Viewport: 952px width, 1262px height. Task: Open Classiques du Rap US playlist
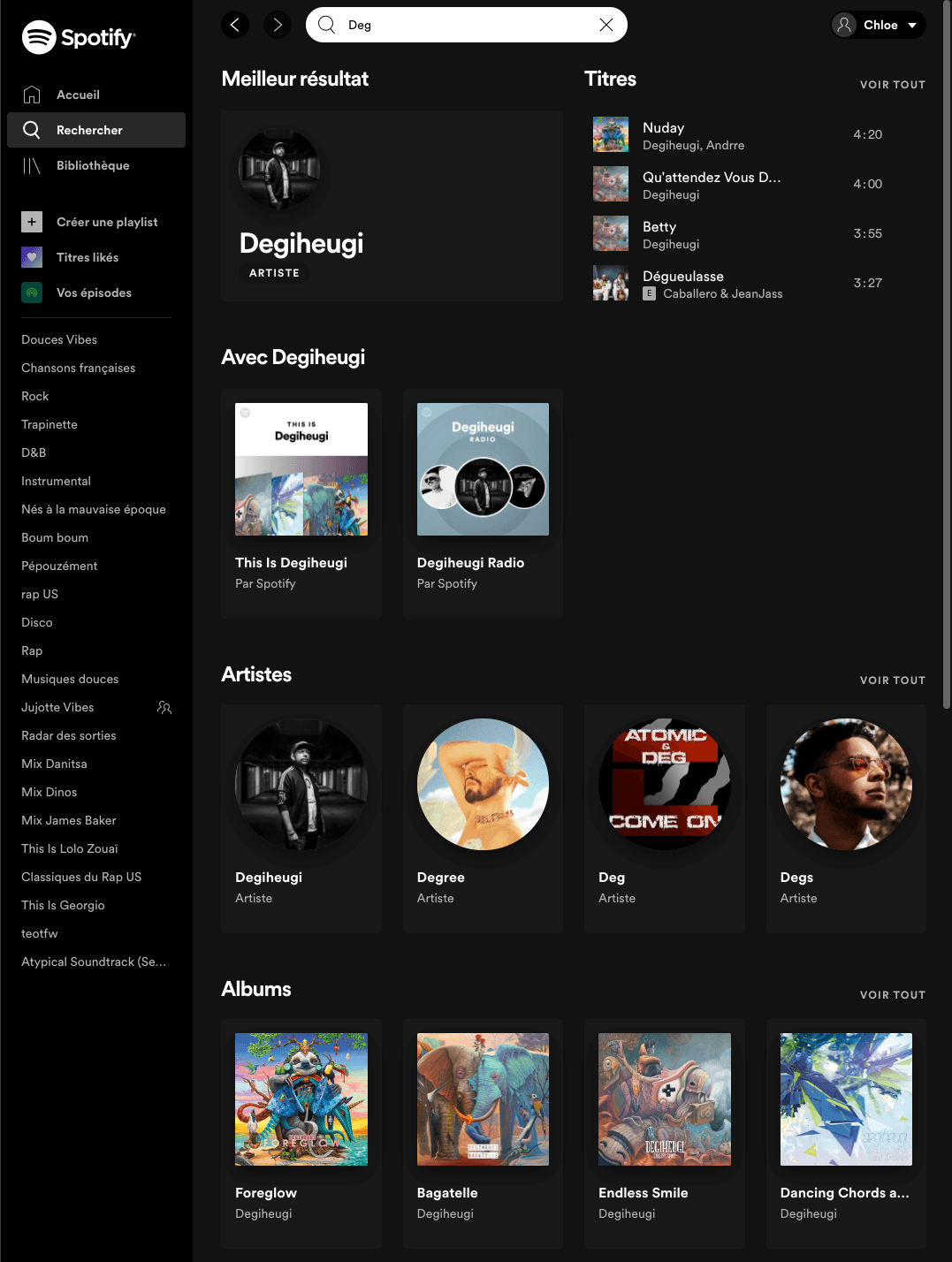81,877
